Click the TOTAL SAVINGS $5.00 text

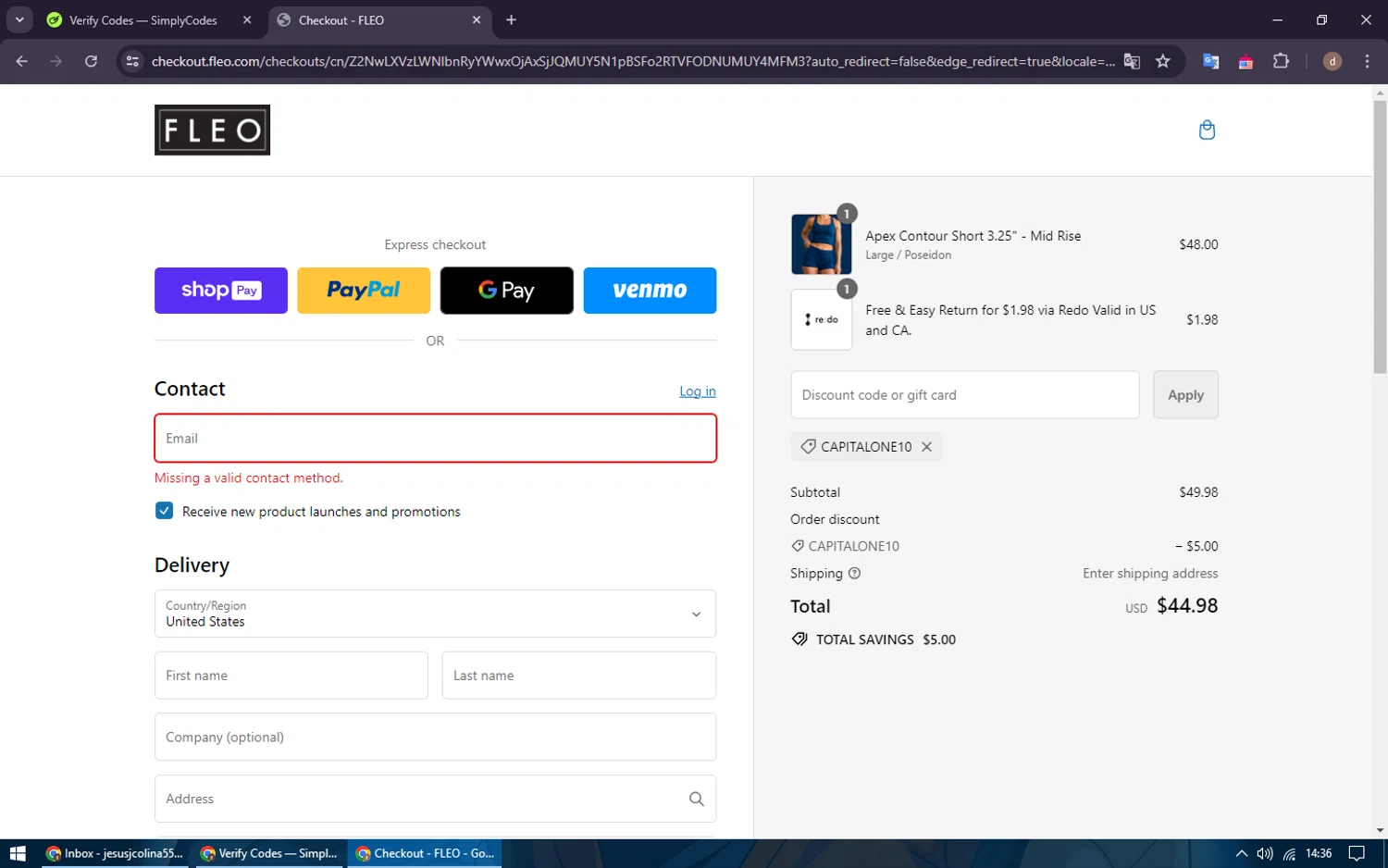[x=886, y=639]
